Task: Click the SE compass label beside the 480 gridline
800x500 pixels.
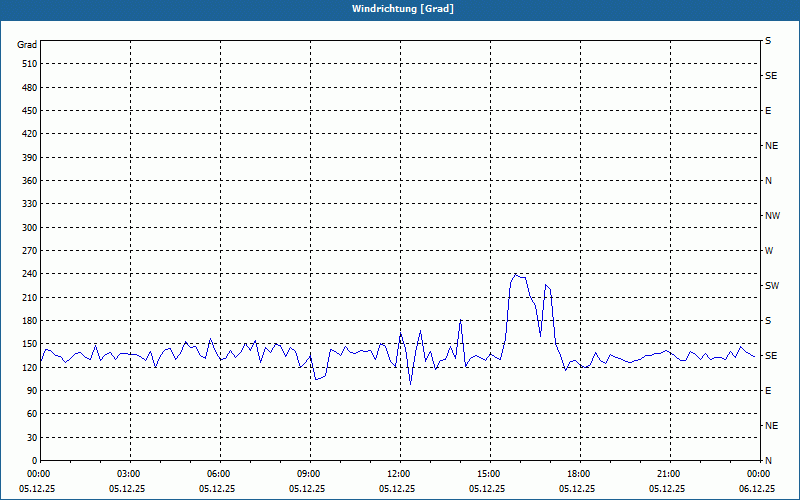Action: pos(771,76)
